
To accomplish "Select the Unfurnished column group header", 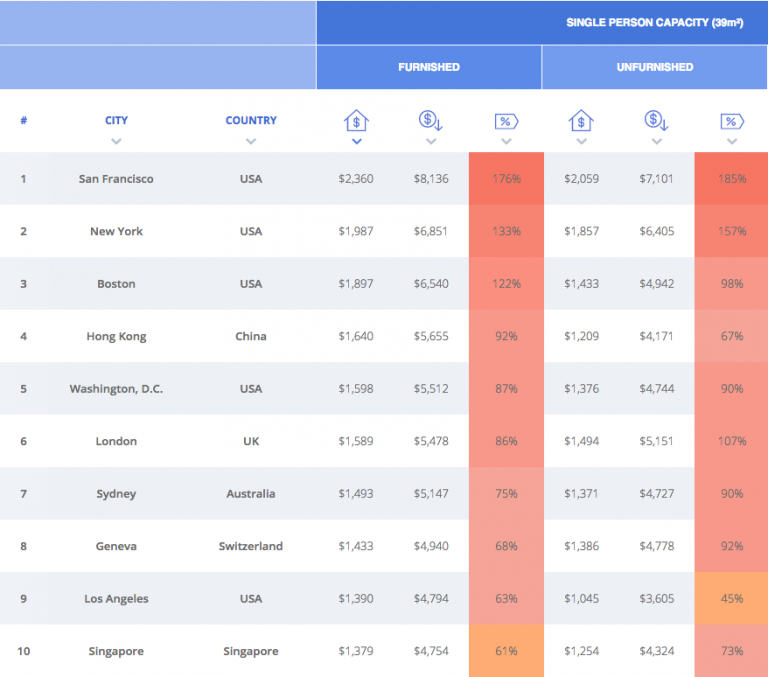I will coord(655,67).
